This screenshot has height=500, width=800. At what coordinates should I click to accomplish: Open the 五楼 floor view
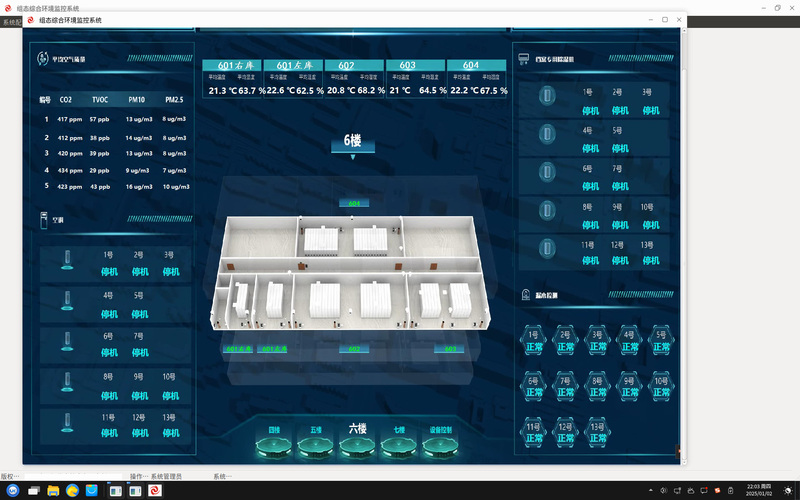pyautogui.click(x=316, y=441)
